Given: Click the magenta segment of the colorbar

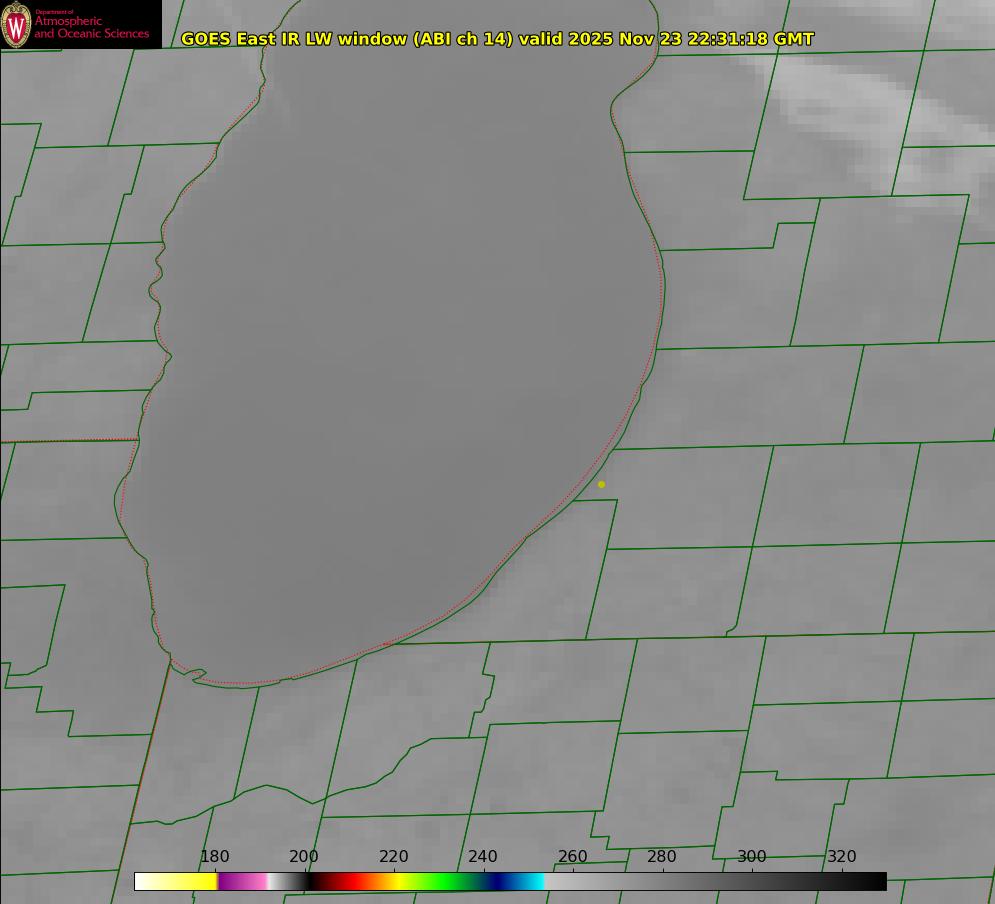Looking at the screenshot, I should [x=241, y=881].
